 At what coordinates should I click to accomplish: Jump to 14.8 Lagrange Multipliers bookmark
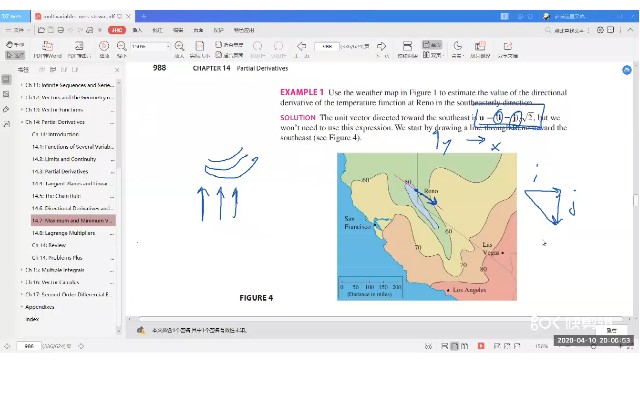tap(63, 233)
